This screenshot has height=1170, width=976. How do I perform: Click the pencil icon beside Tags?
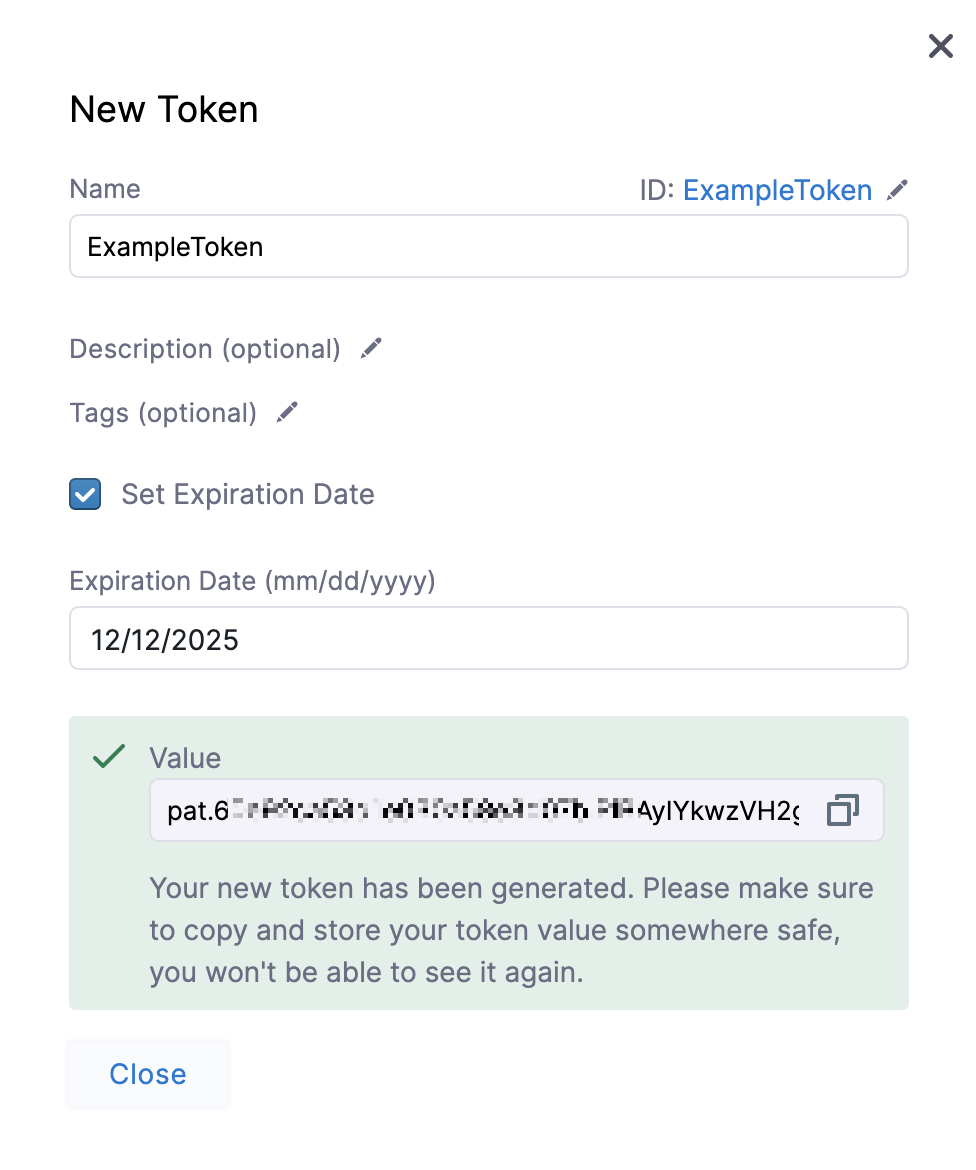287,413
